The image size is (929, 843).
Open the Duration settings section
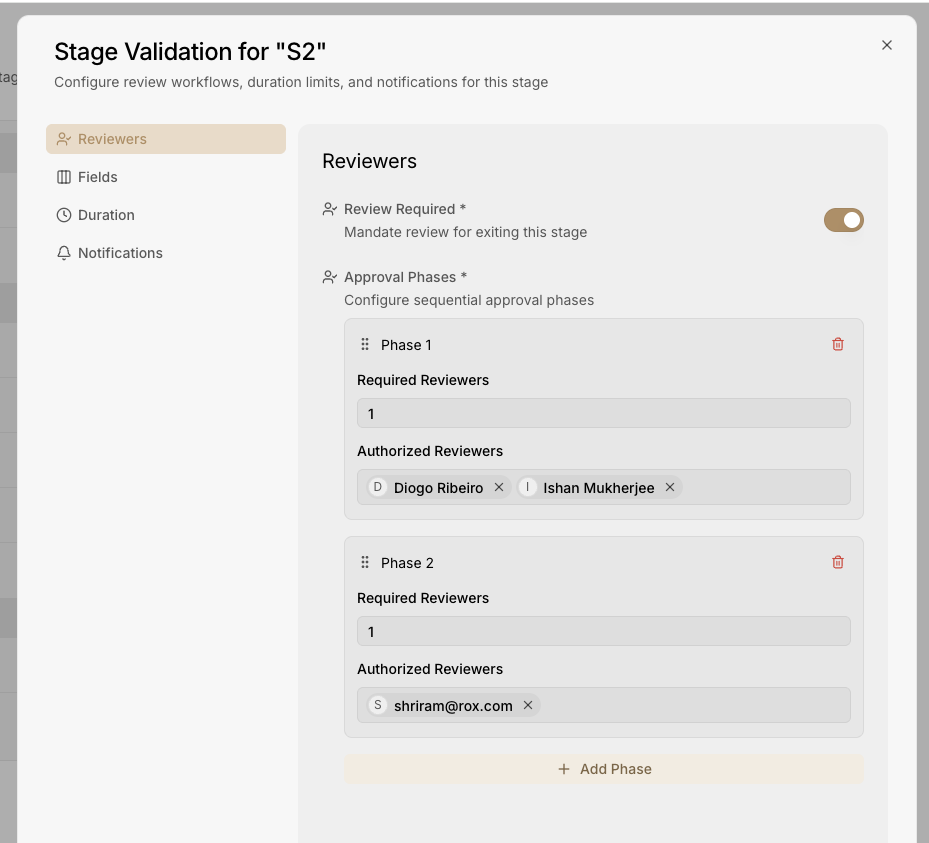[x=106, y=215]
